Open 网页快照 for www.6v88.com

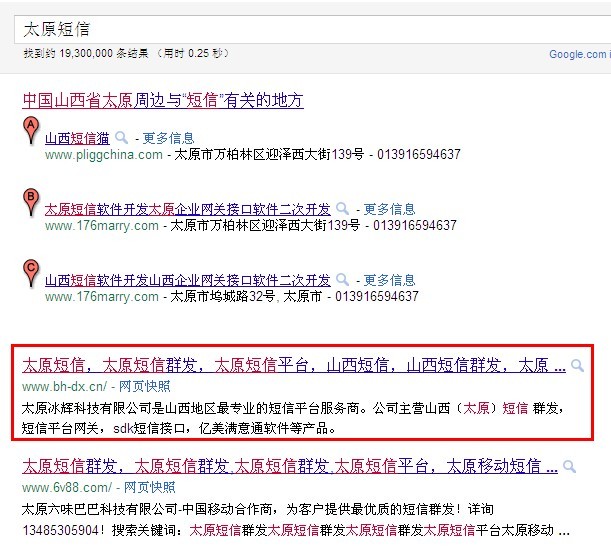(x=150, y=488)
